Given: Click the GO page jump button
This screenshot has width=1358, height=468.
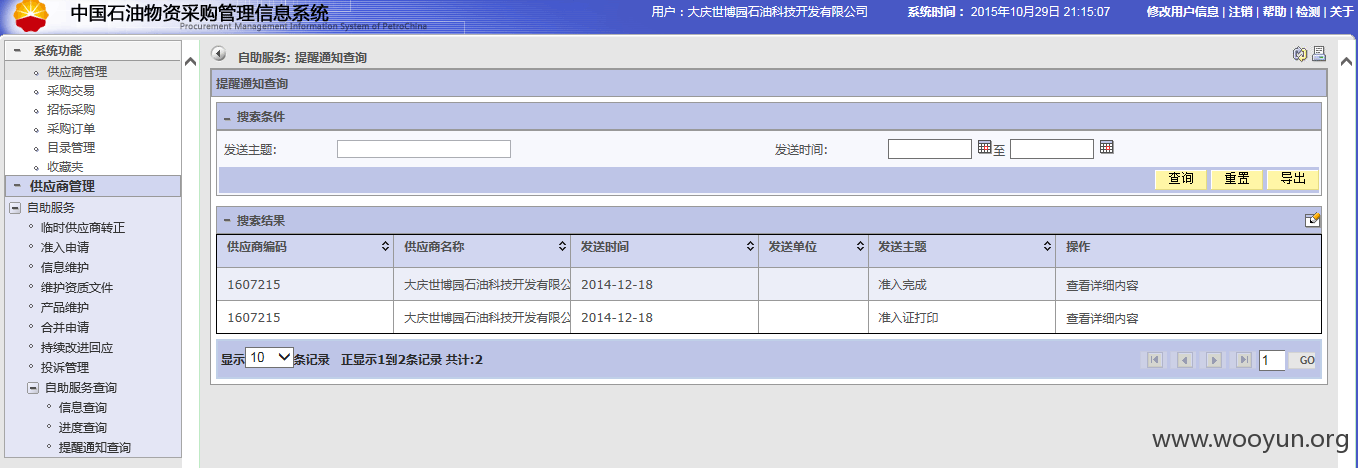Looking at the screenshot, I should coord(1304,361).
